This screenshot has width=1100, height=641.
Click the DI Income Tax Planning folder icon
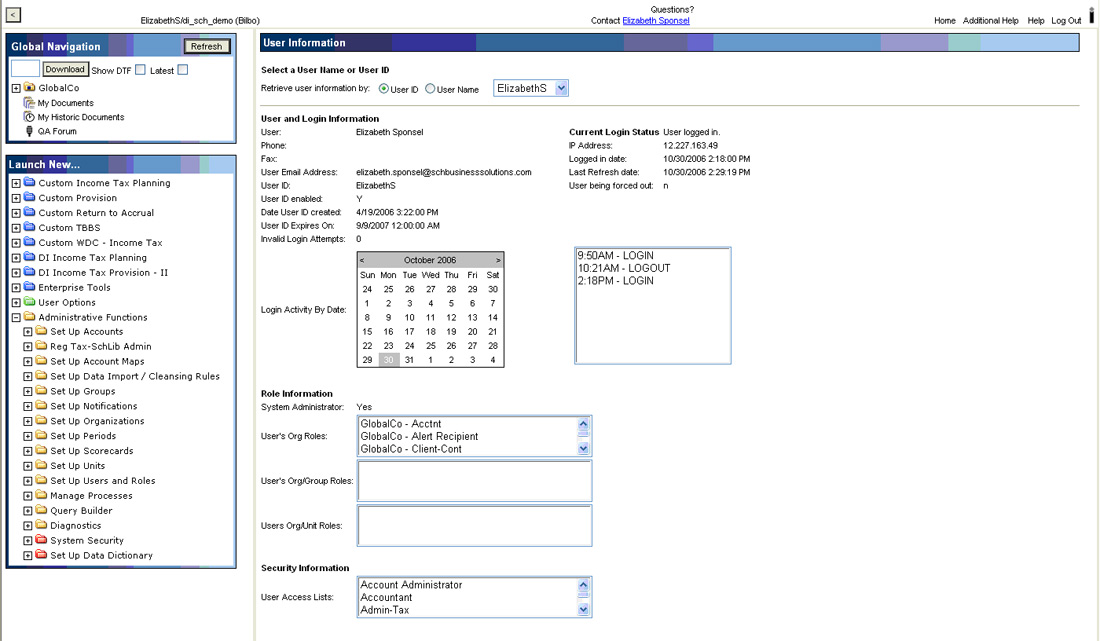pos(29,257)
